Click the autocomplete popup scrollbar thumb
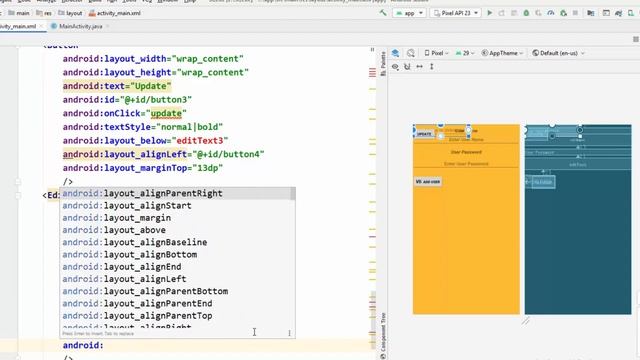Screen dimensions: 640x360 coord(293,194)
